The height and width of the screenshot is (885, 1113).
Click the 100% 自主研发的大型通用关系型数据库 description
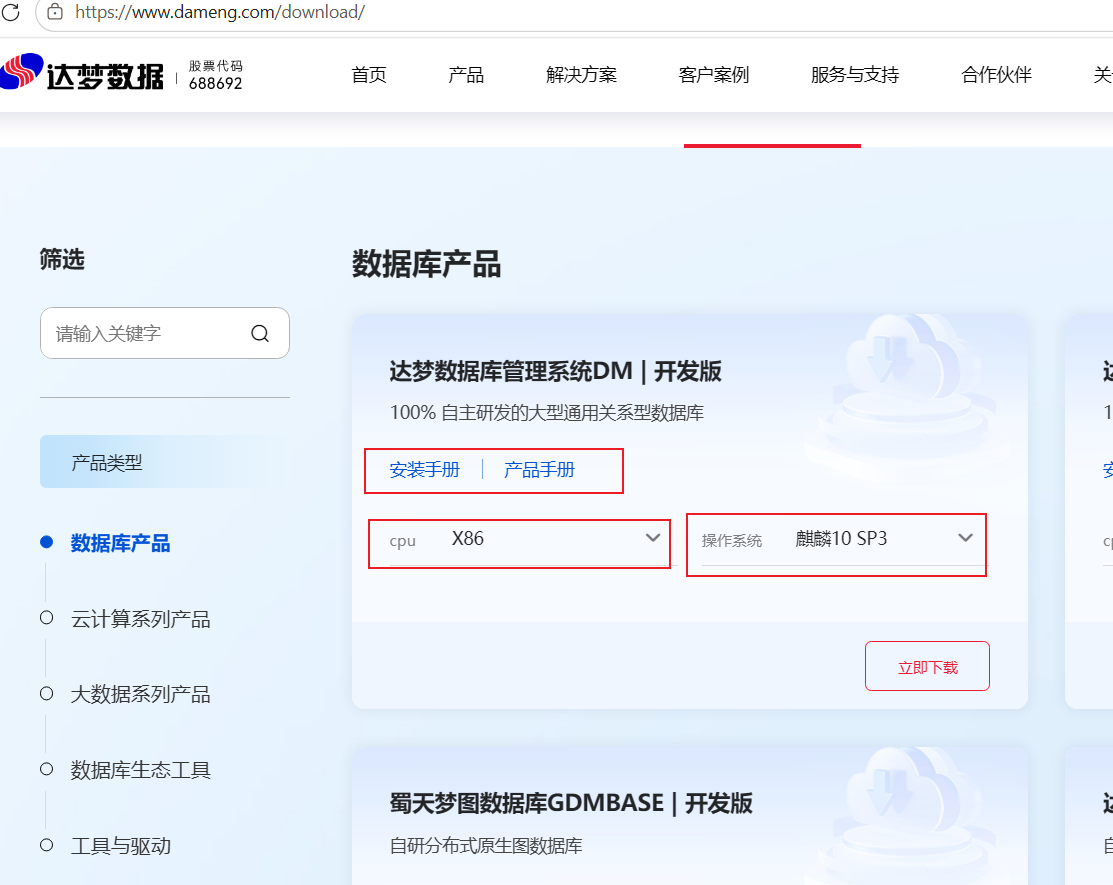point(547,412)
